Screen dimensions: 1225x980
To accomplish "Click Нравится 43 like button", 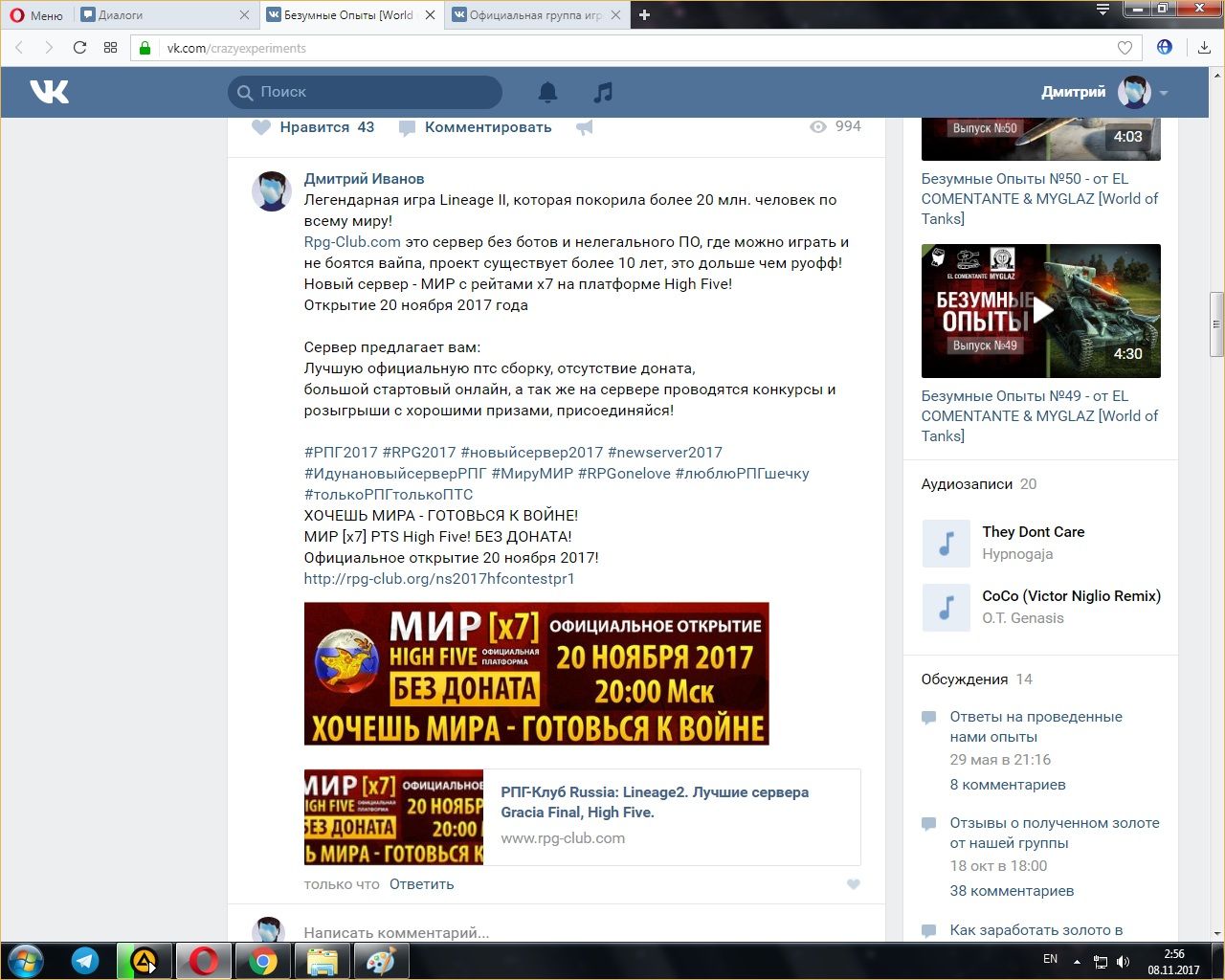I will 313,127.
